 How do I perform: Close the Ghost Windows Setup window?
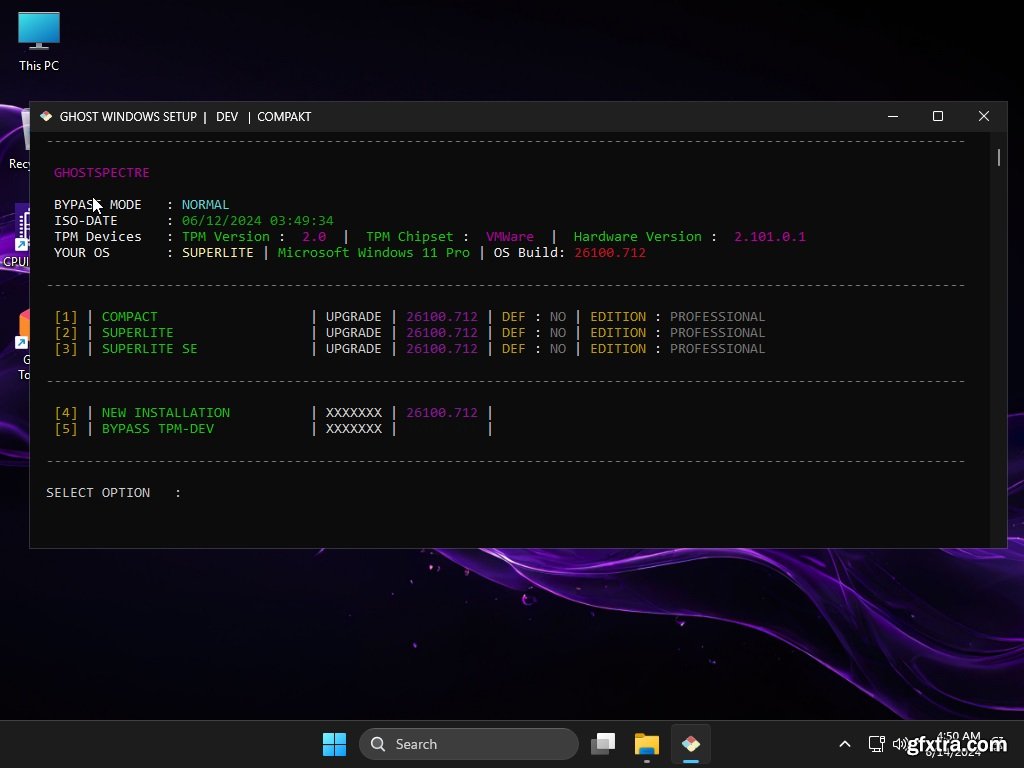click(984, 117)
